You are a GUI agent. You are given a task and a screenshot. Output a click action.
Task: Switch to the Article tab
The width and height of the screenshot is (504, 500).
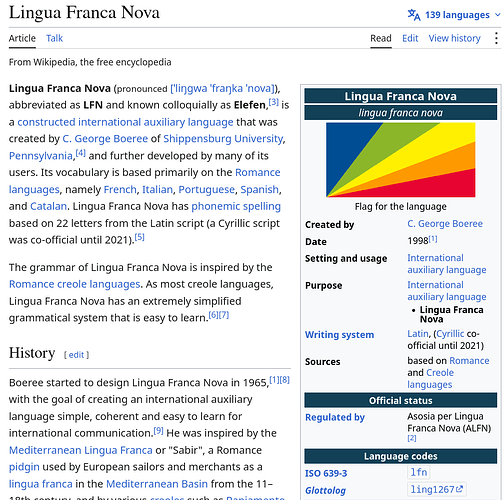(x=22, y=38)
